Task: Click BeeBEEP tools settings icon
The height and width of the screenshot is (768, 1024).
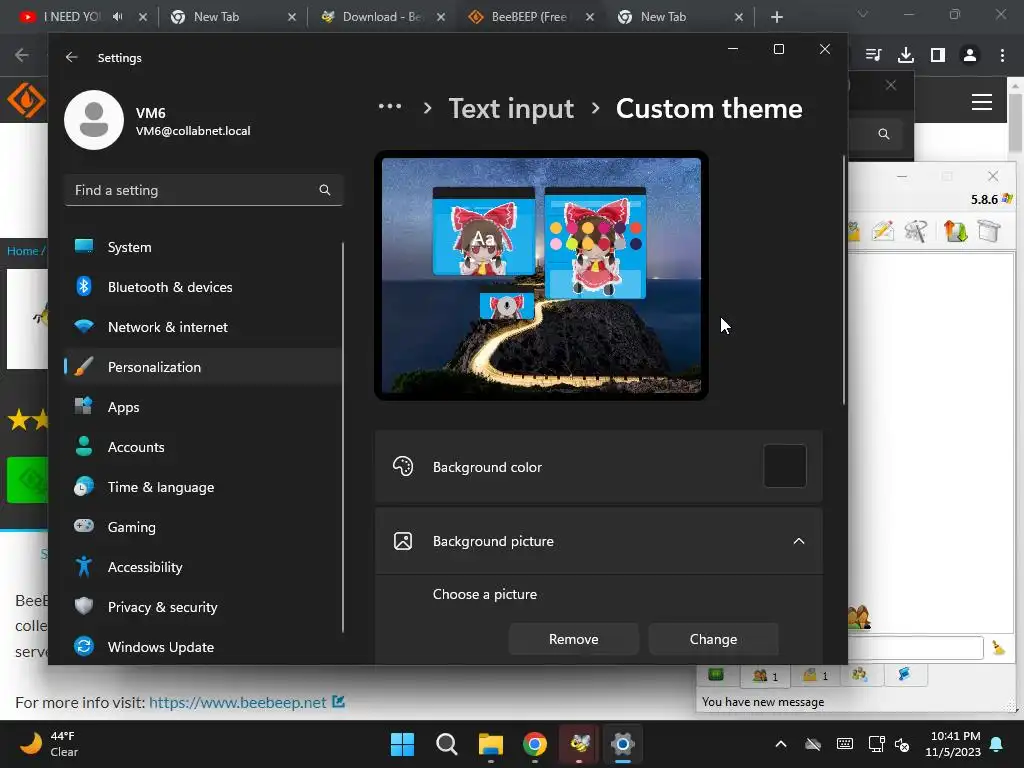Action: pyautogui.click(x=916, y=231)
